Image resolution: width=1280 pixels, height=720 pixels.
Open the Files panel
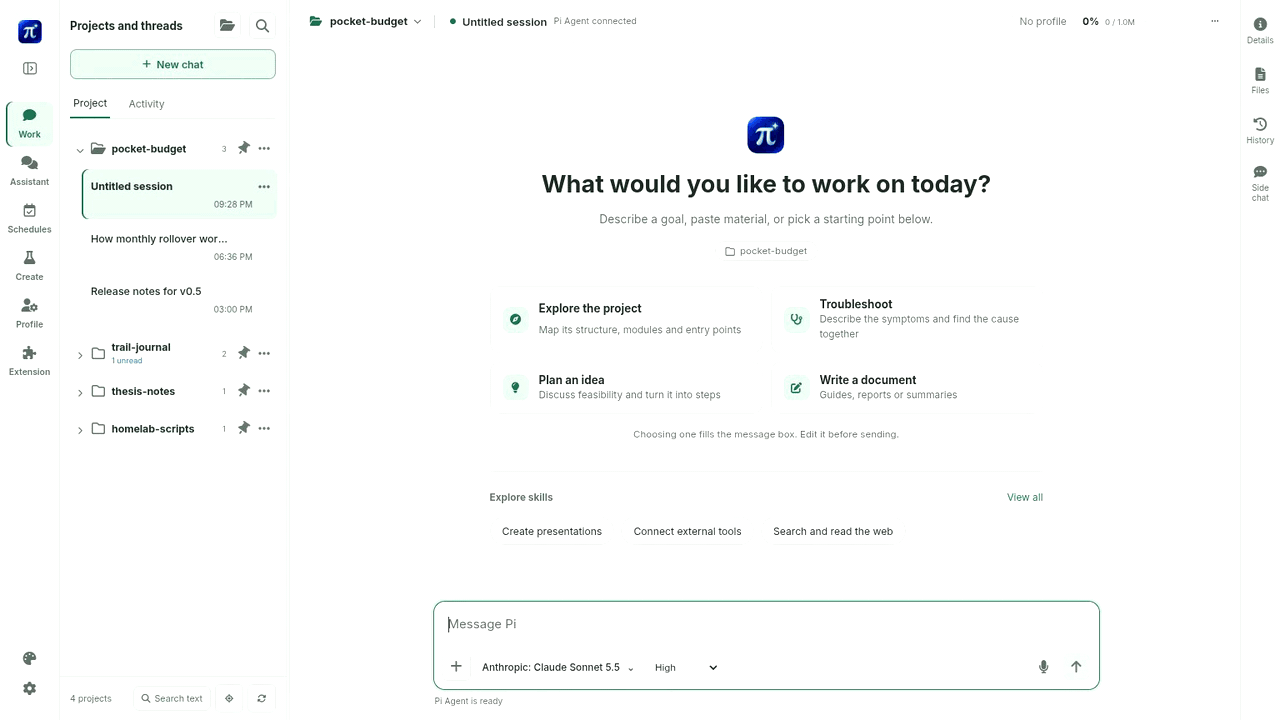pyautogui.click(x=1260, y=81)
